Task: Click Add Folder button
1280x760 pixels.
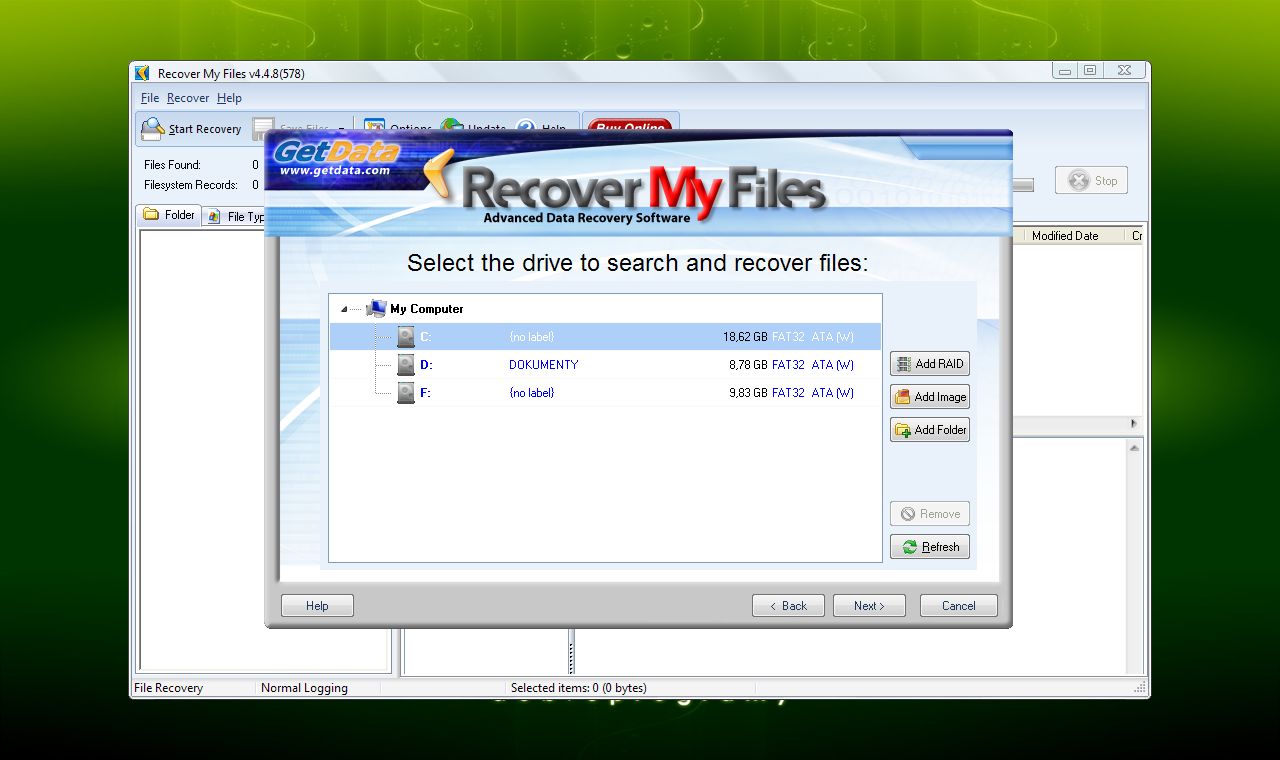Action: [930, 430]
